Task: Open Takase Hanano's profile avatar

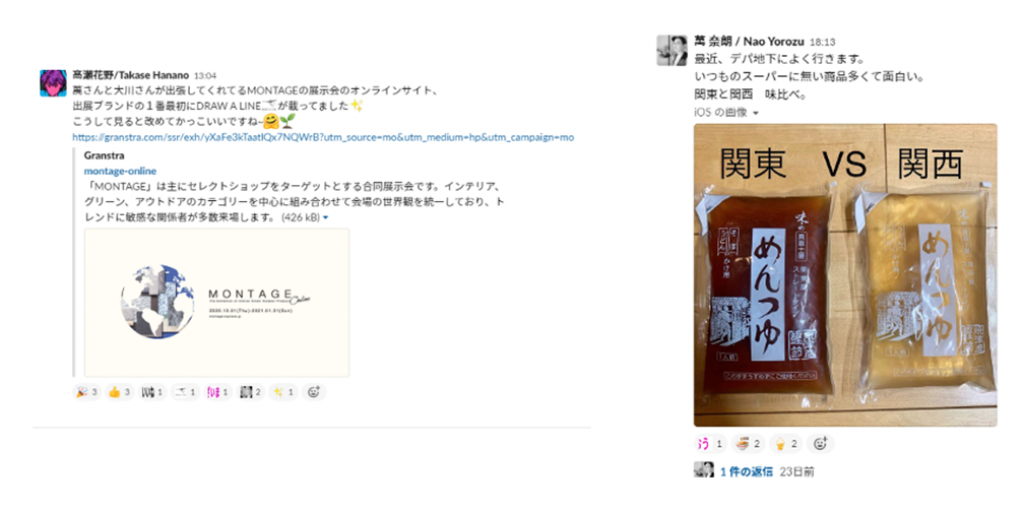Action: [x=53, y=83]
